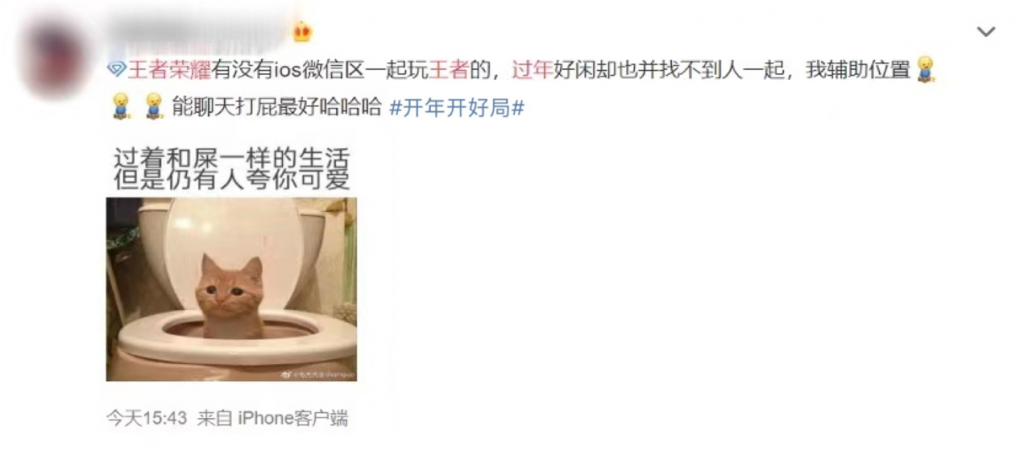The height and width of the screenshot is (451, 1024).
Task: Click the Weibo watermark in the image
Action: [x=316, y=375]
